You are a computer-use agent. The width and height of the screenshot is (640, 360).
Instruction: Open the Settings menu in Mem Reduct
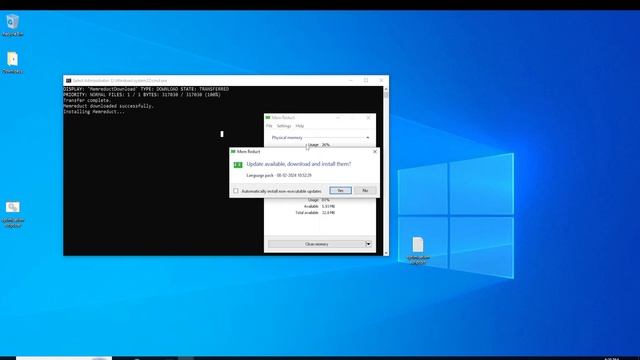(284, 126)
